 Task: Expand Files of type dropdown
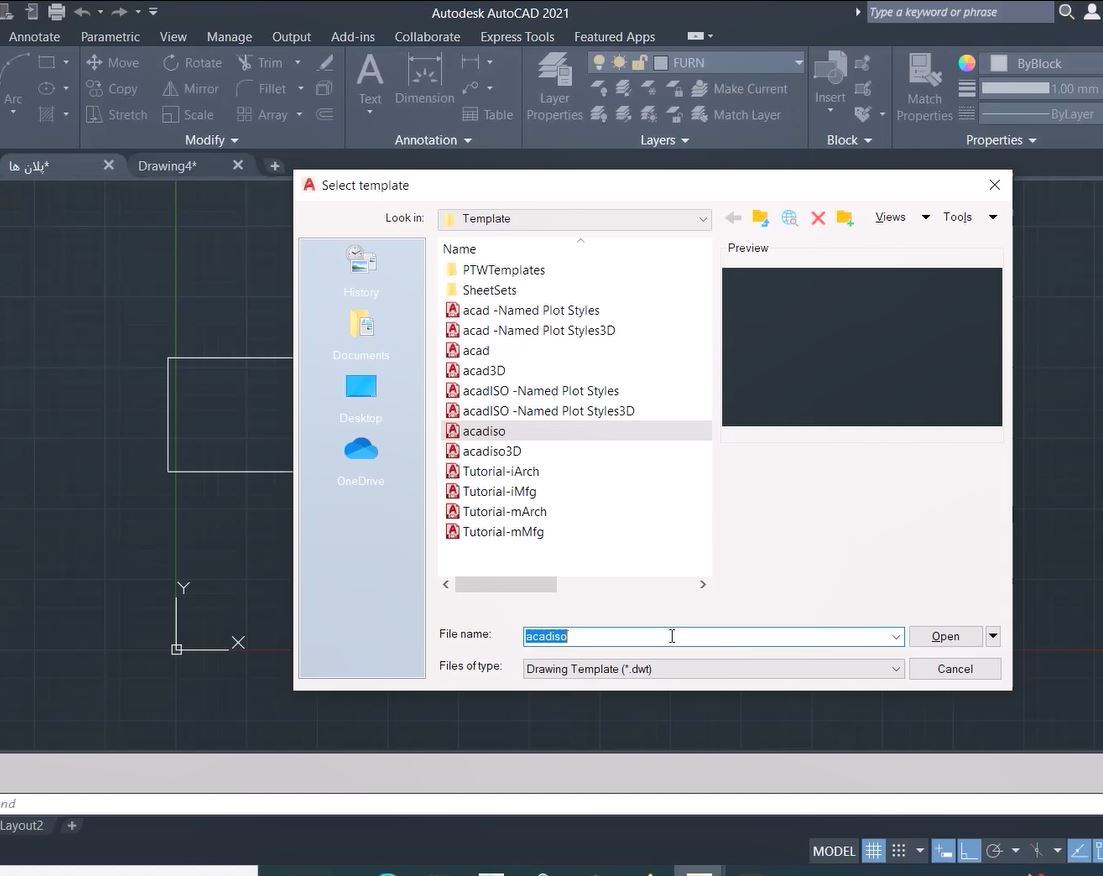[895, 668]
